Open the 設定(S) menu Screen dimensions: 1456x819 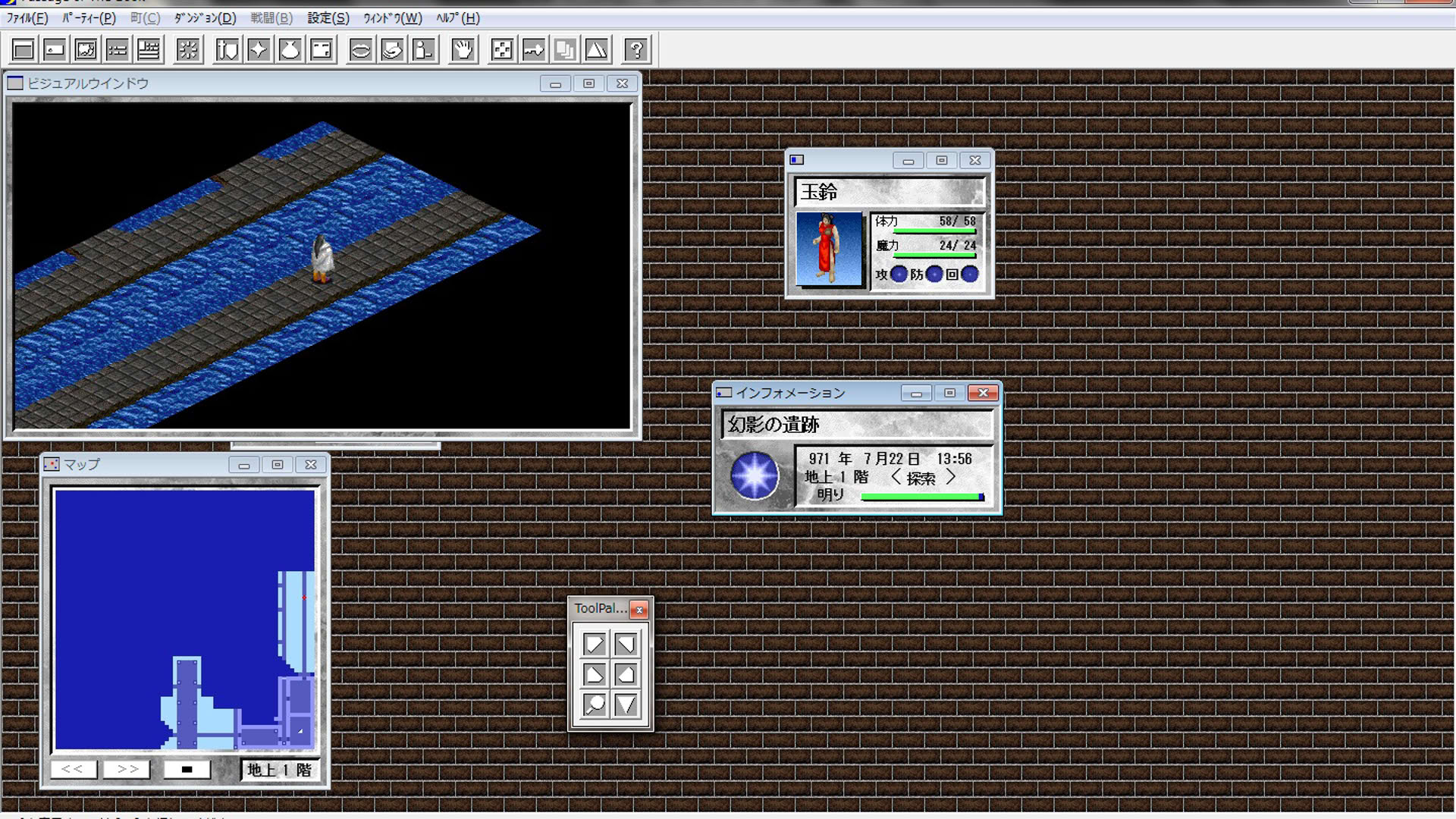[328, 18]
